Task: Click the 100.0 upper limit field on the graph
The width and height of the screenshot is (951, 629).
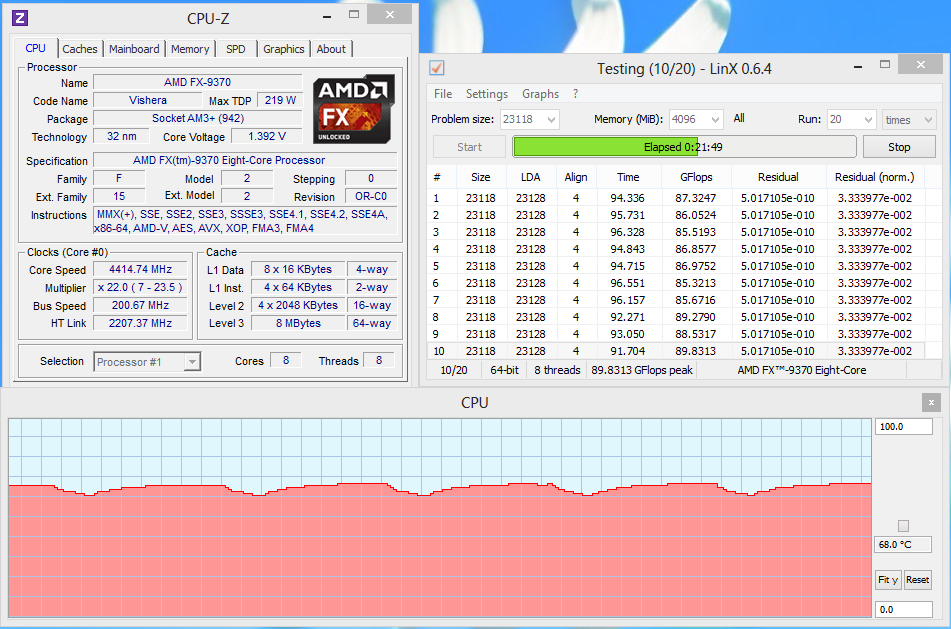Action: pyautogui.click(x=903, y=426)
